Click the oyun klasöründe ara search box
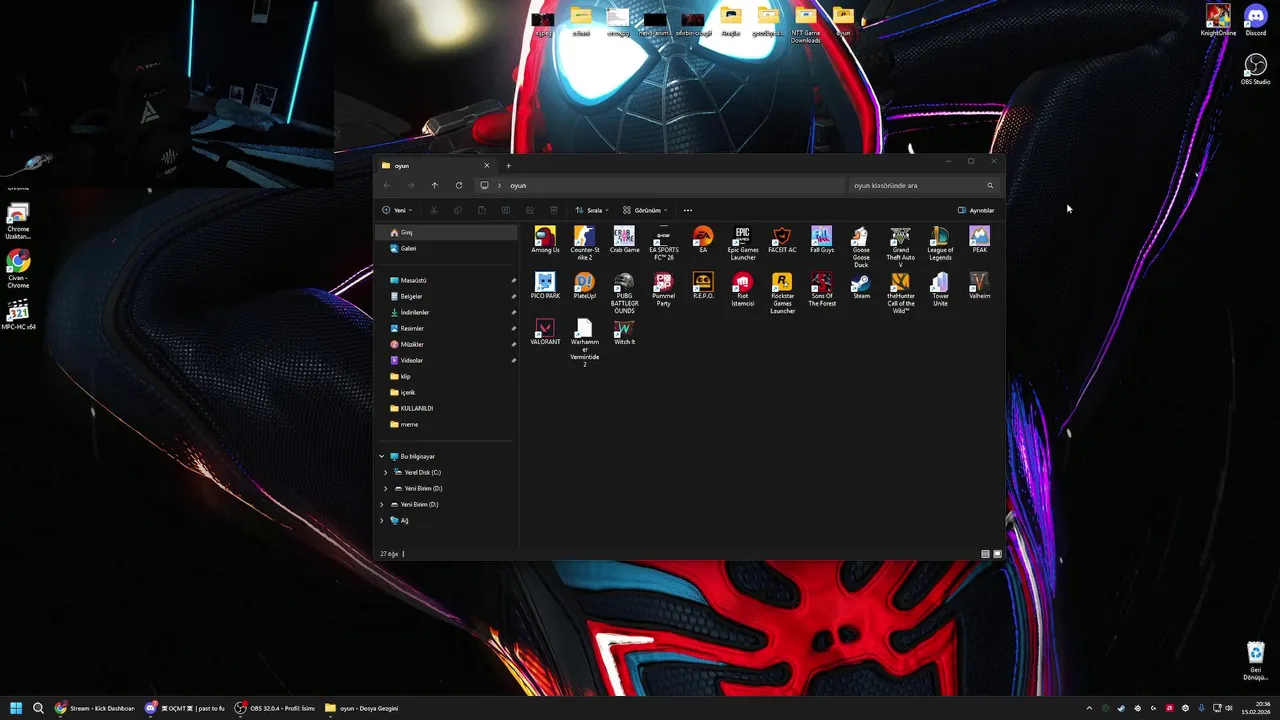 (x=923, y=185)
